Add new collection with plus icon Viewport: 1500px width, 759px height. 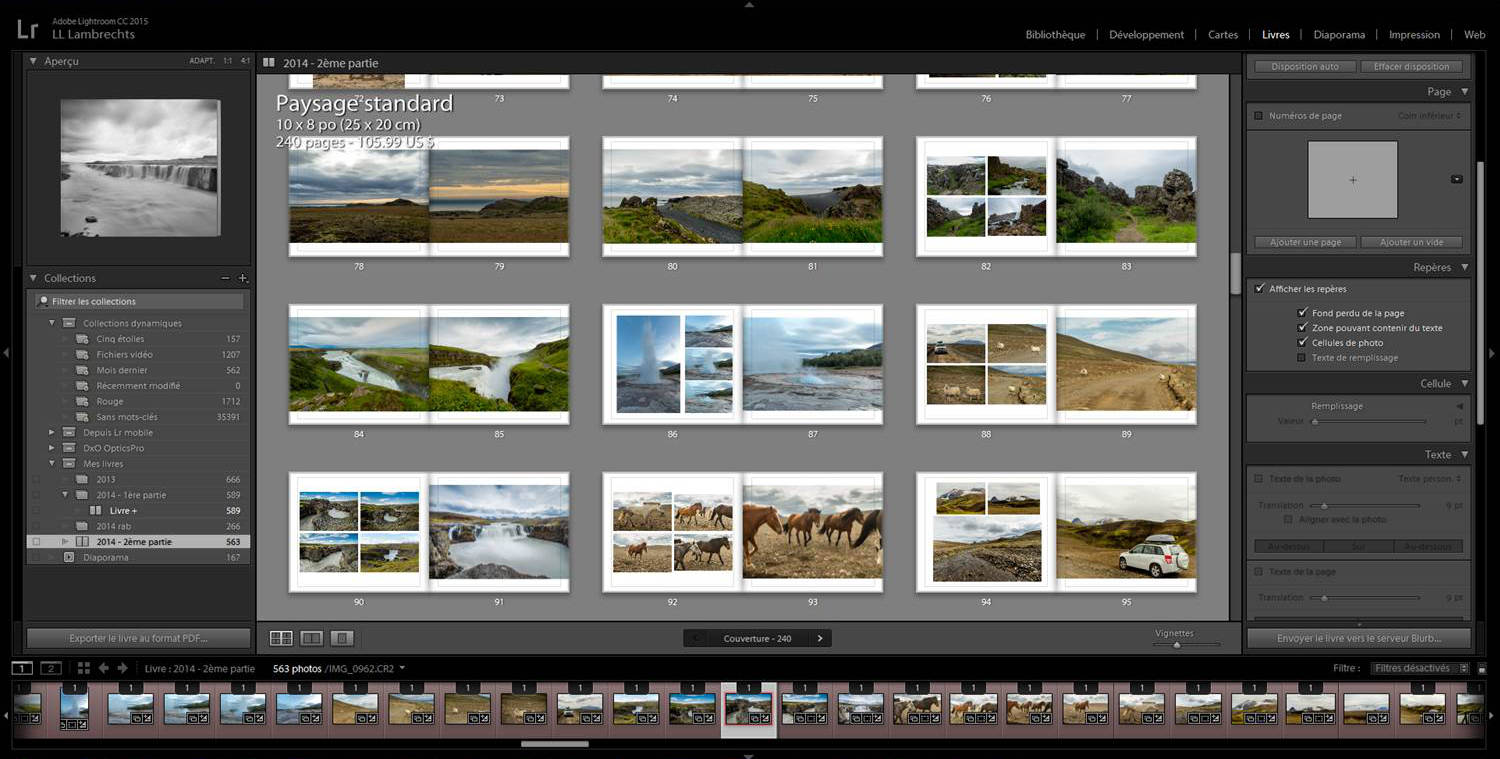coord(243,278)
